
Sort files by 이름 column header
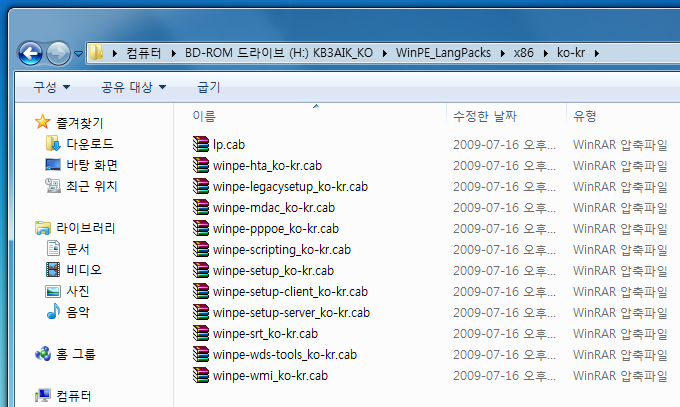[x=204, y=116]
